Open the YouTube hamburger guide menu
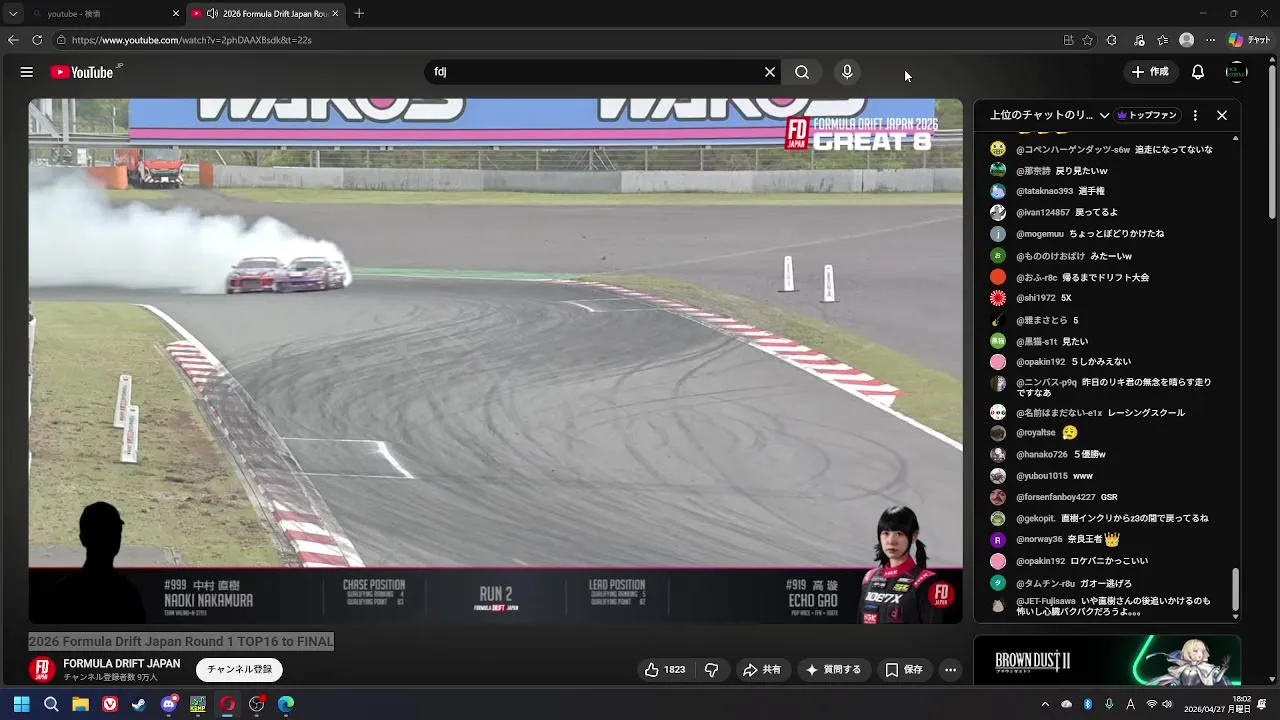The height and width of the screenshot is (720, 1280). [x=27, y=72]
